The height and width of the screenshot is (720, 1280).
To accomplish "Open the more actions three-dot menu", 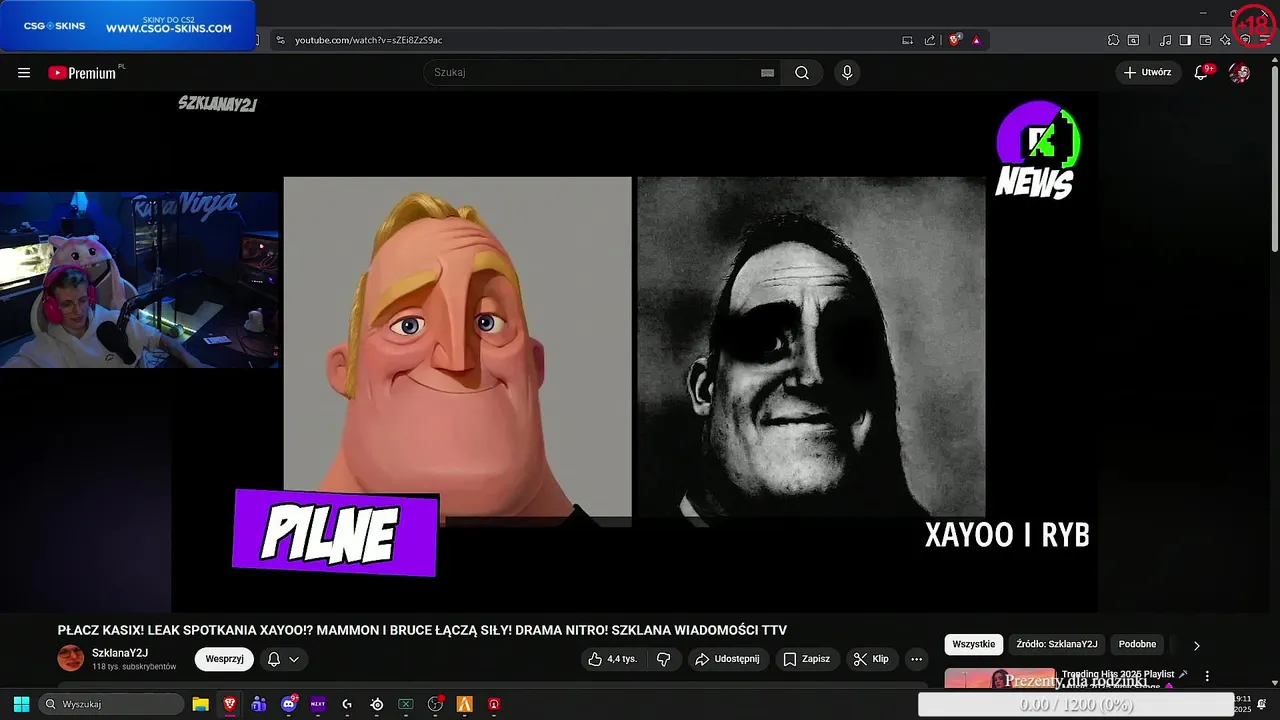I will (x=916, y=659).
